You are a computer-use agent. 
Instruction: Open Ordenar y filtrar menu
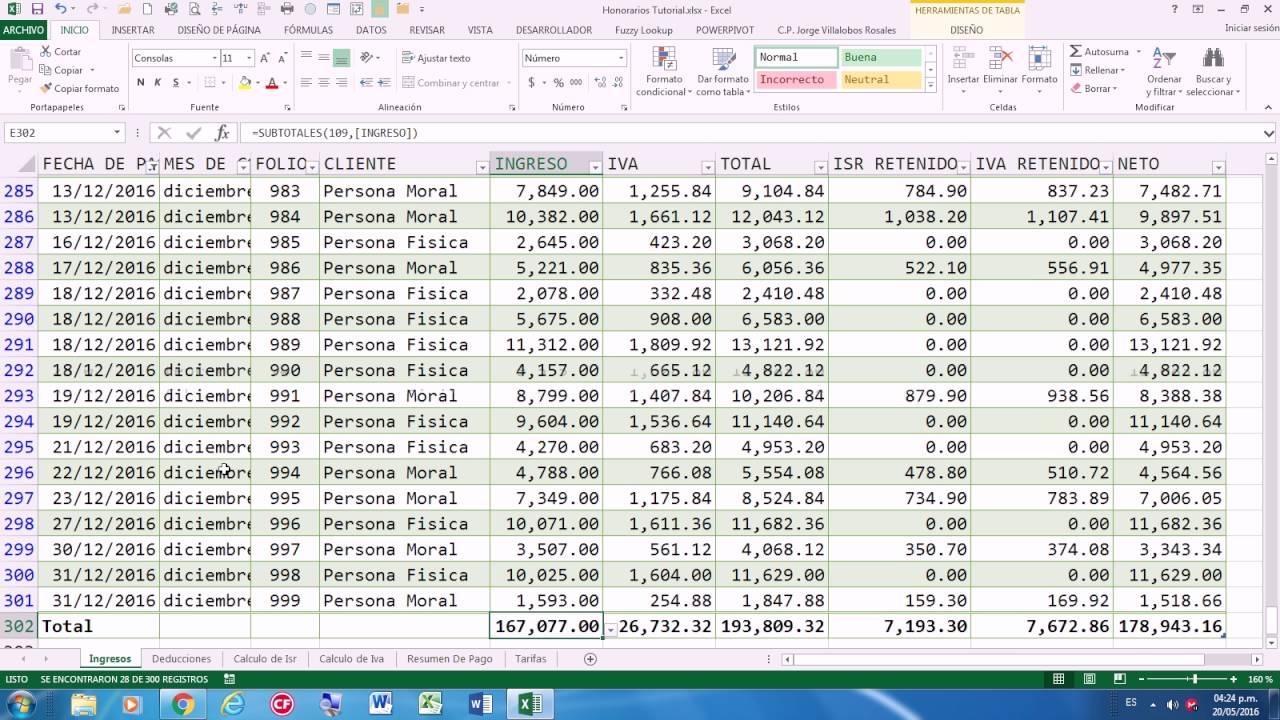pyautogui.click(x=1164, y=71)
